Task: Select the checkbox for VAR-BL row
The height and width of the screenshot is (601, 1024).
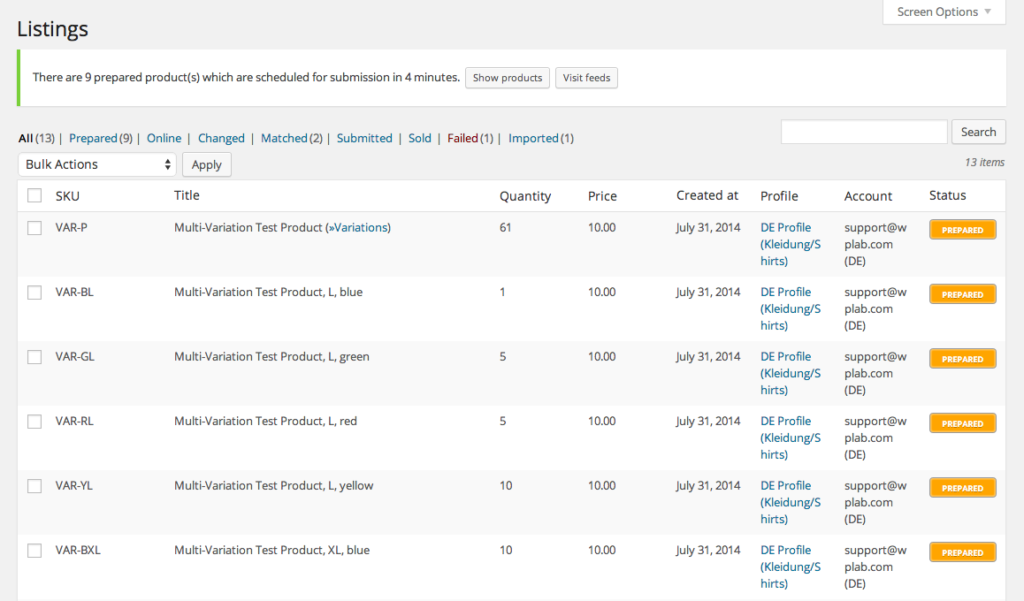Action: pos(34,292)
